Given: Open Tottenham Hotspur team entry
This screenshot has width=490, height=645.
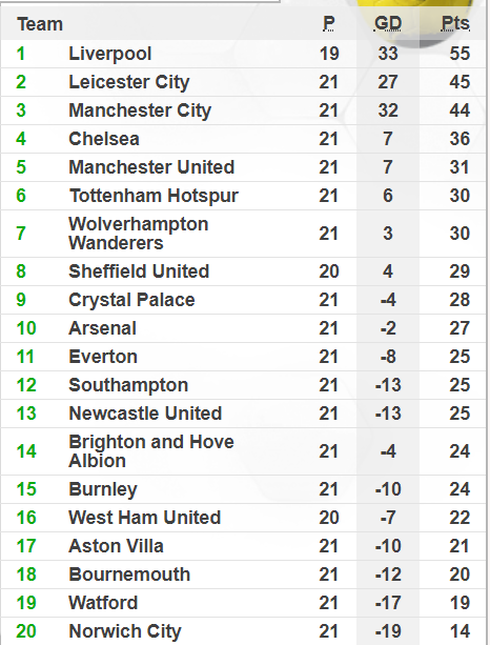Looking at the screenshot, I should [154, 196].
